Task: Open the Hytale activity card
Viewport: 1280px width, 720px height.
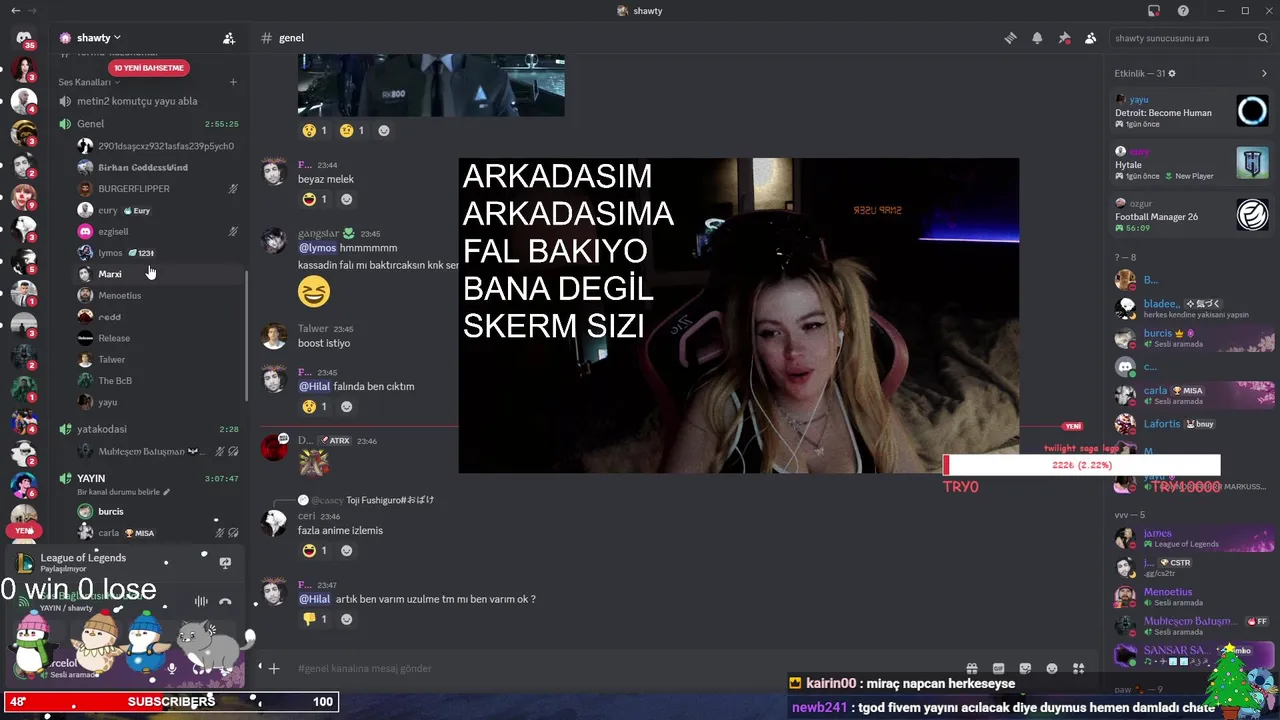Action: [x=1192, y=163]
